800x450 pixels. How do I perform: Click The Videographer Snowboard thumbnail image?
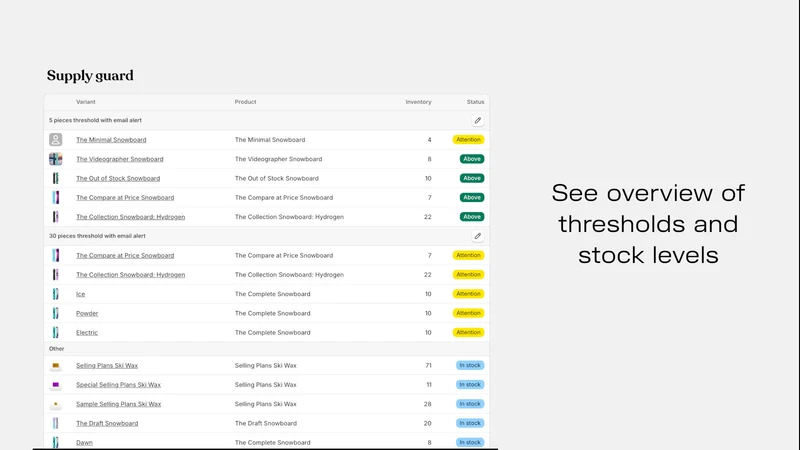[56, 159]
